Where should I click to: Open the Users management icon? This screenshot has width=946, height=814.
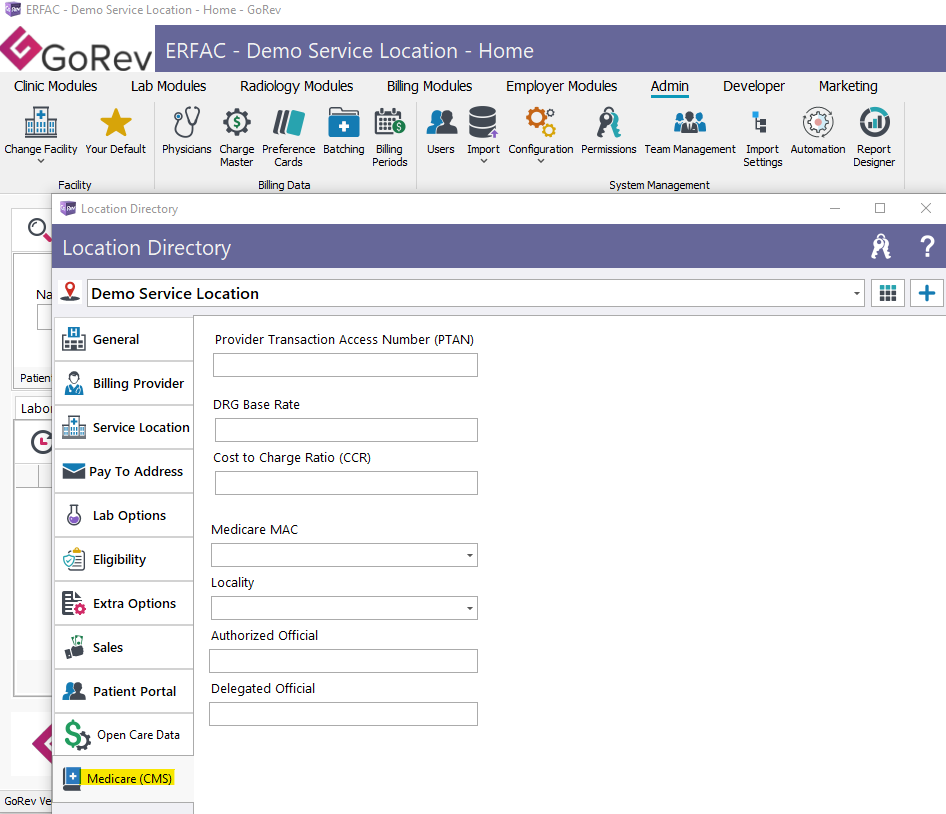pos(441,122)
